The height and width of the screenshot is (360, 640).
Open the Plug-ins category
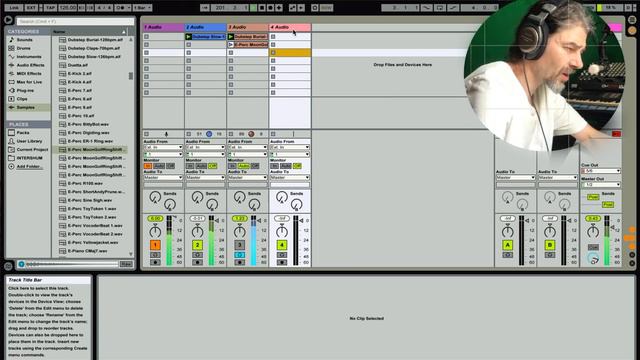[x=25, y=91]
